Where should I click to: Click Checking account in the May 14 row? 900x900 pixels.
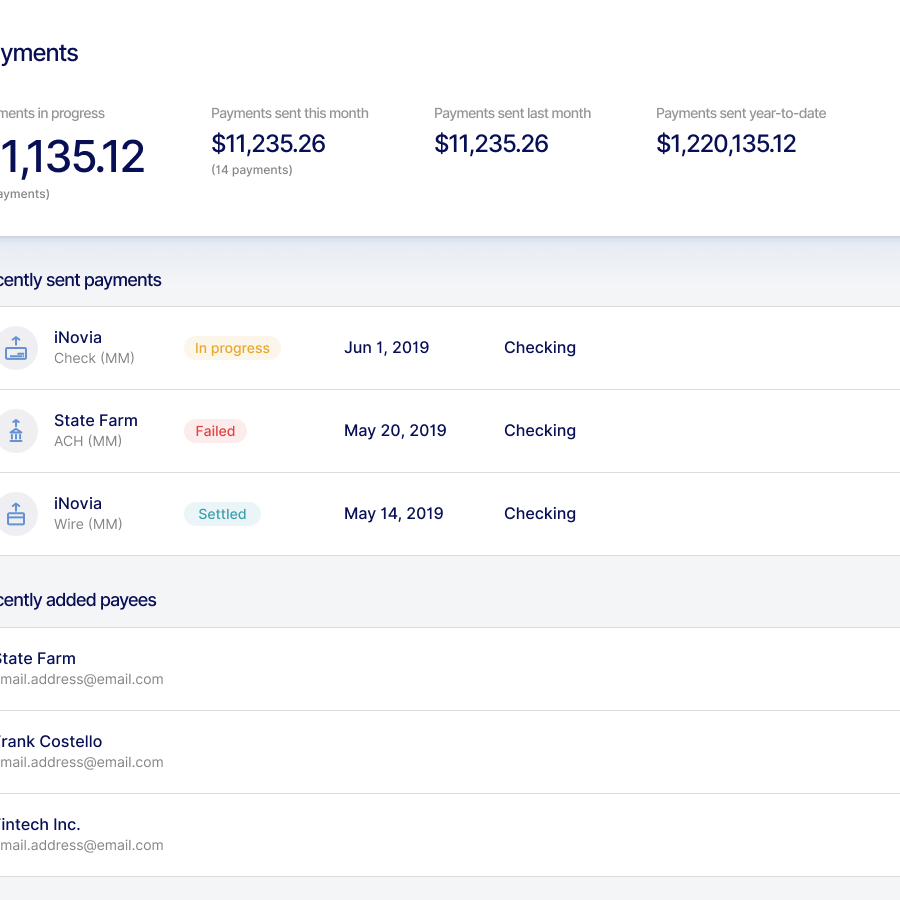(x=540, y=514)
